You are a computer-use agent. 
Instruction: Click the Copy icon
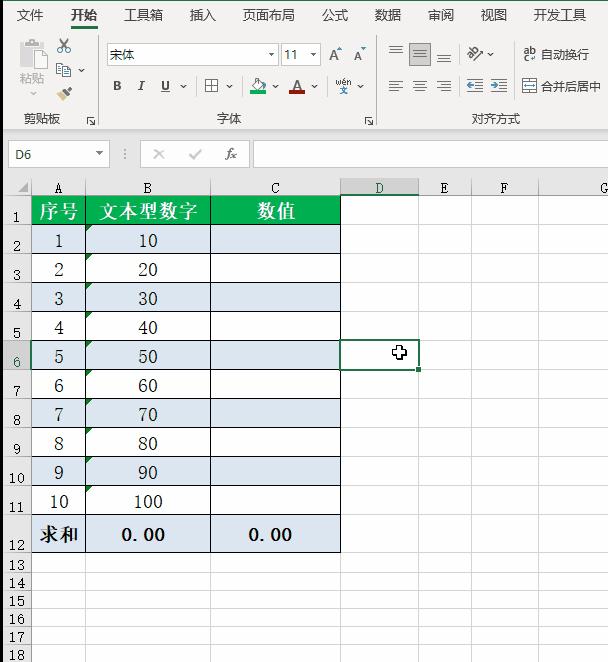63,70
